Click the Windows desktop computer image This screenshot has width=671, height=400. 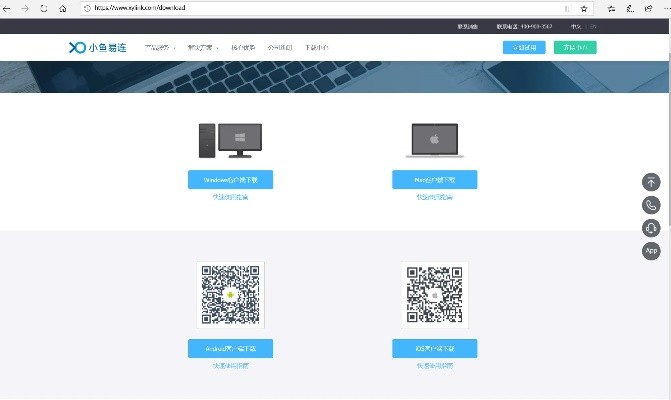point(230,142)
